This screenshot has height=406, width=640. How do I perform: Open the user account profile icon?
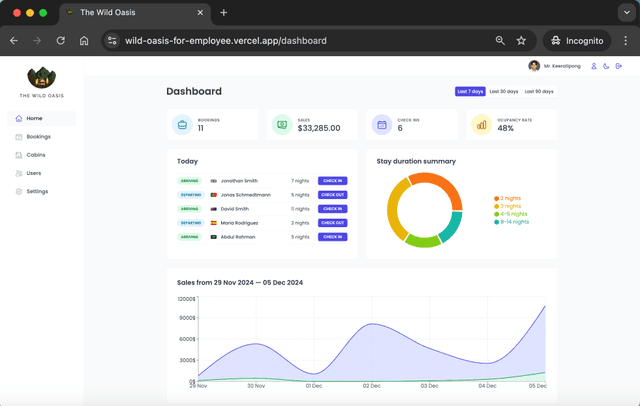click(594, 66)
